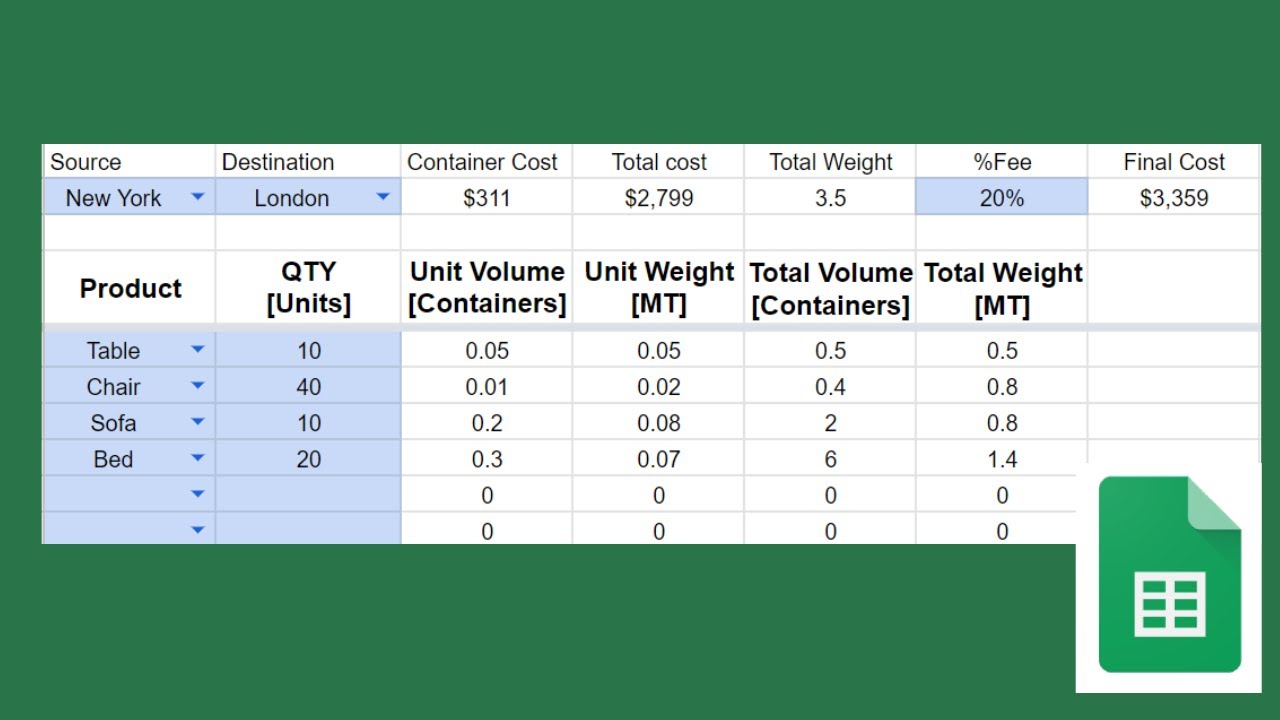The height and width of the screenshot is (720, 1280).
Task: Open the Sofa product dropdown arrow
Action: [198, 422]
